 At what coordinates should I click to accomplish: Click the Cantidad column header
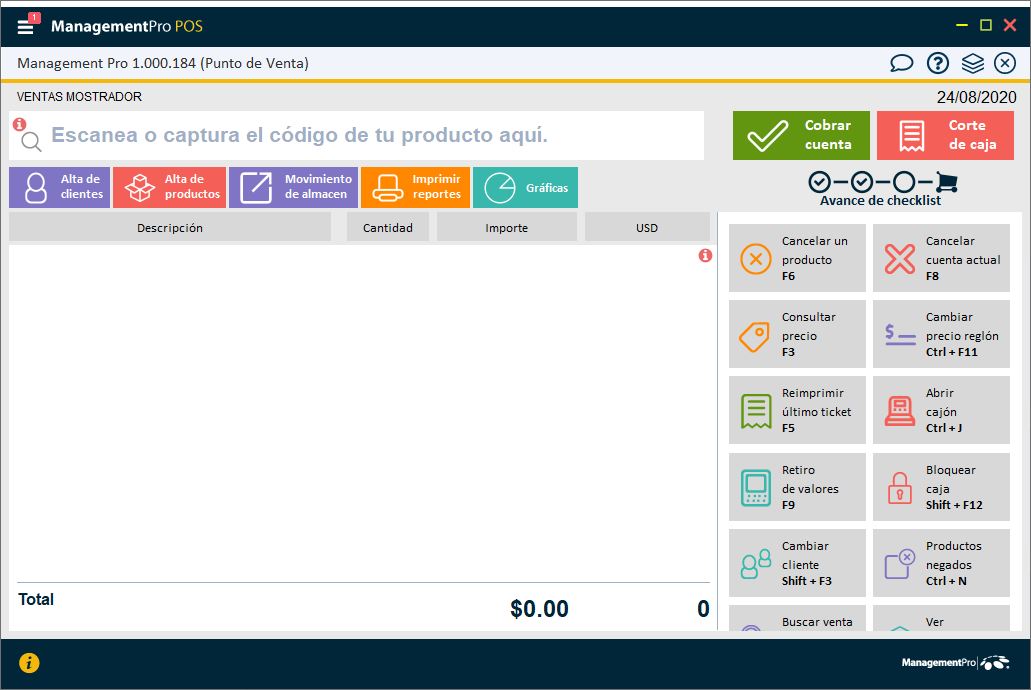click(388, 228)
